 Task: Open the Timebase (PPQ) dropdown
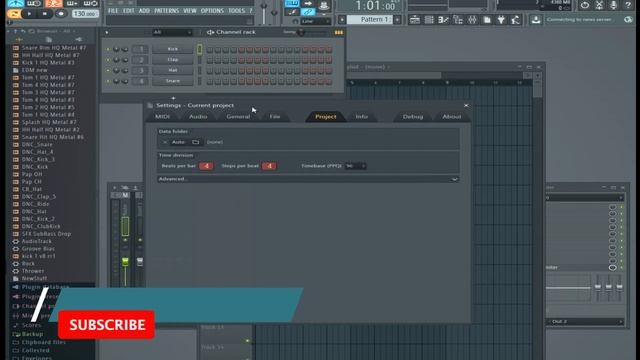tap(356, 166)
